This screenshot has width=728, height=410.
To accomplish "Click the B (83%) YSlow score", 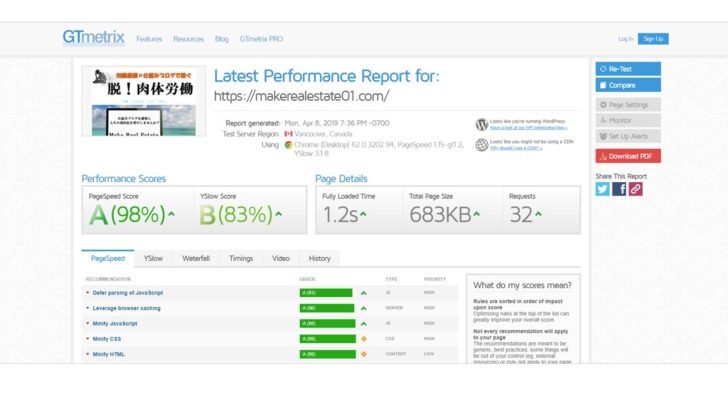I will [x=236, y=215].
